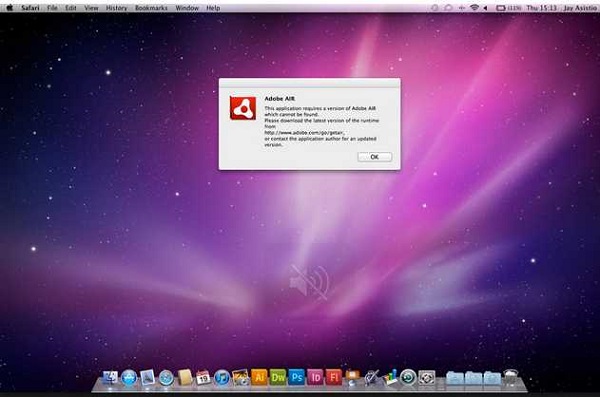
Task: Launch Adobe InDesign (Id) from dock
Action: 316,377
